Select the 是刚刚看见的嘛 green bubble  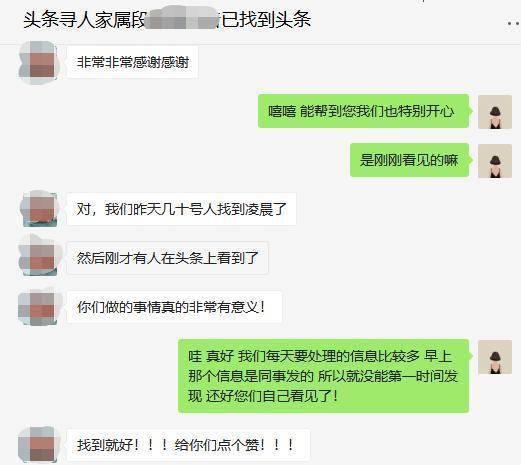pyautogui.click(x=410, y=160)
